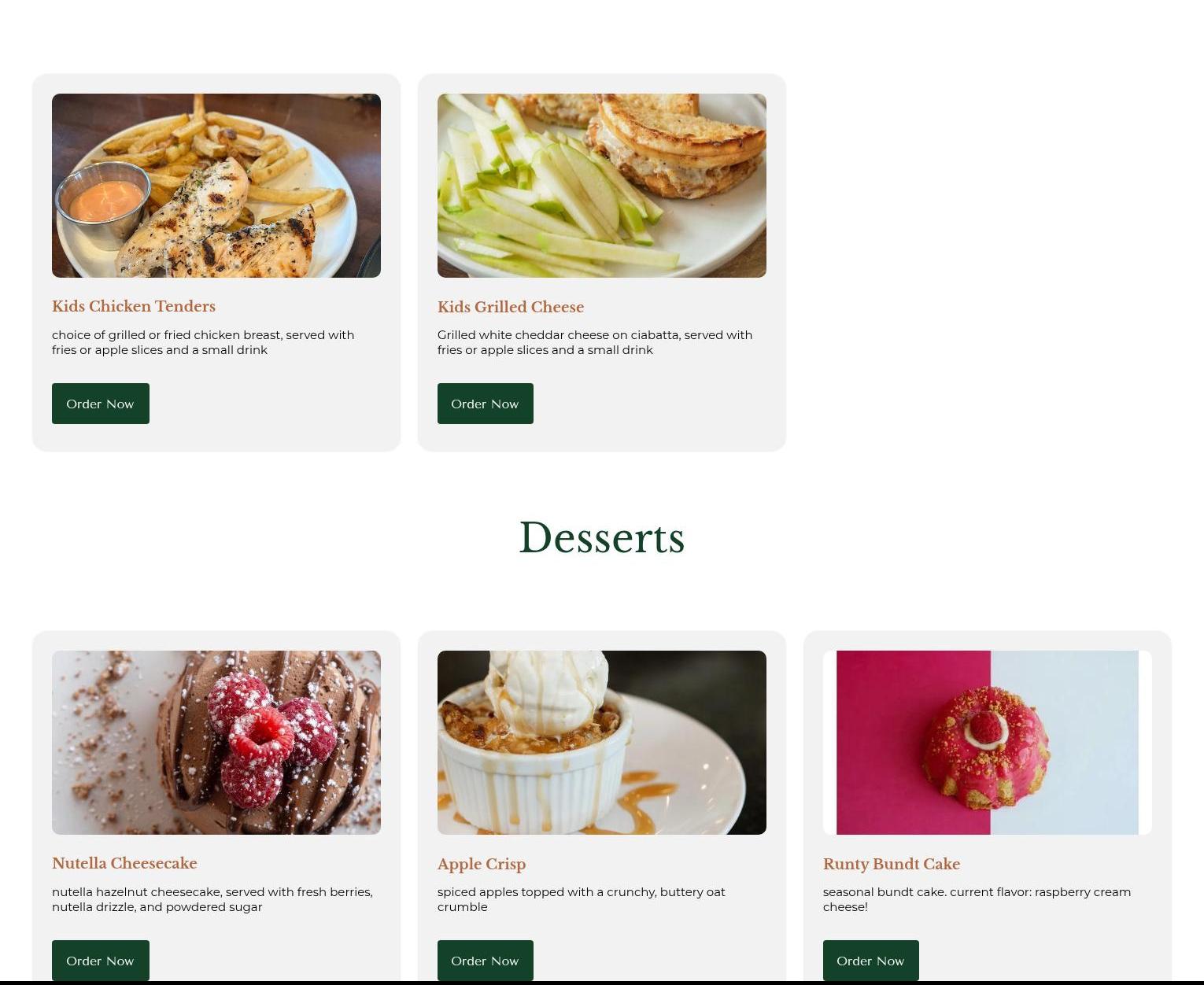Click the Nutella Cheesecake heading
The image size is (1204, 985).
[124, 863]
